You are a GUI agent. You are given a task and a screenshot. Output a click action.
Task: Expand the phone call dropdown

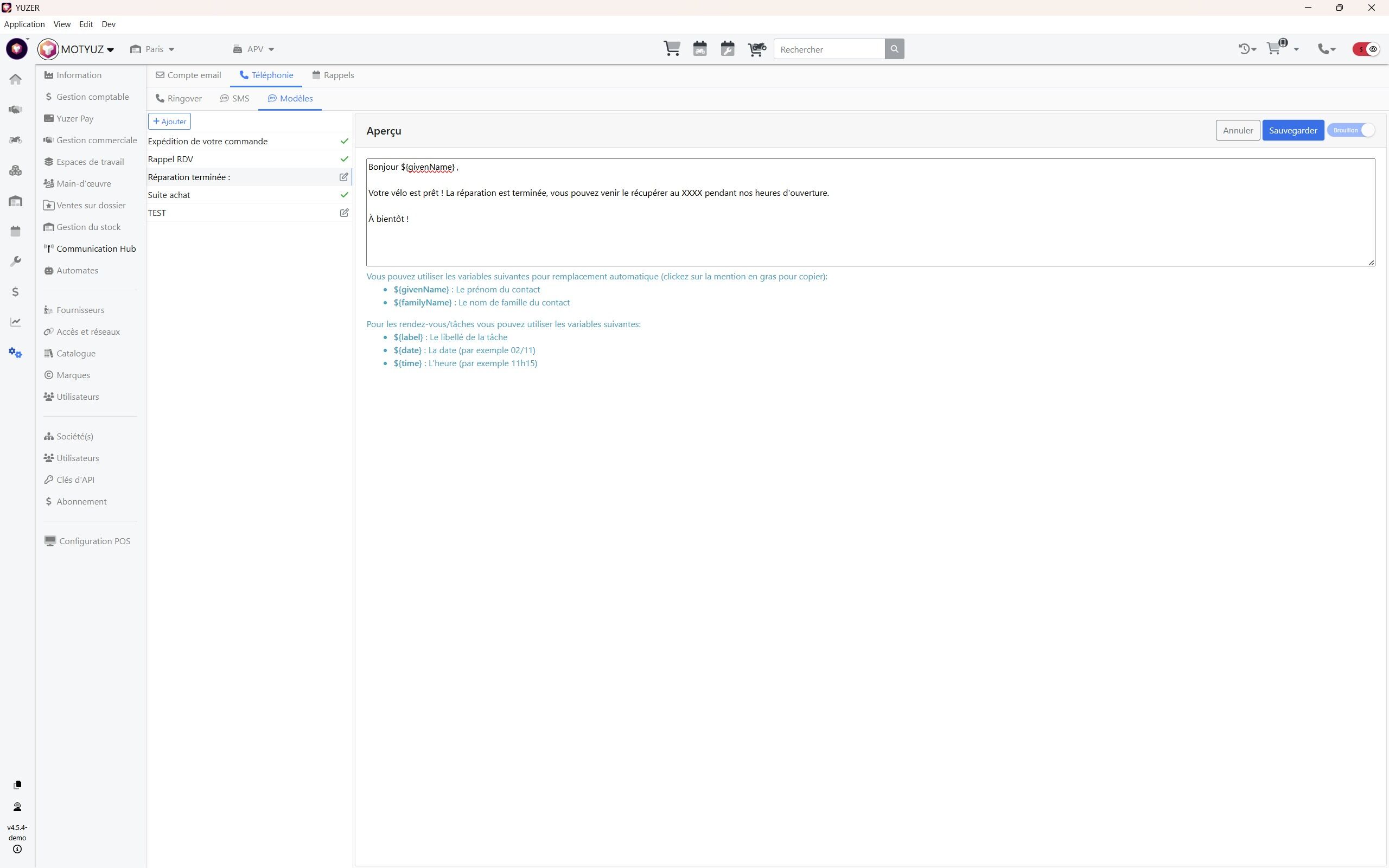pyautogui.click(x=1327, y=49)
